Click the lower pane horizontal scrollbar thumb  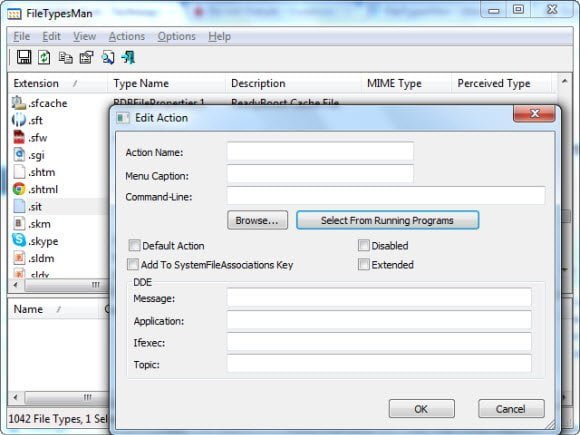[67, 397]
